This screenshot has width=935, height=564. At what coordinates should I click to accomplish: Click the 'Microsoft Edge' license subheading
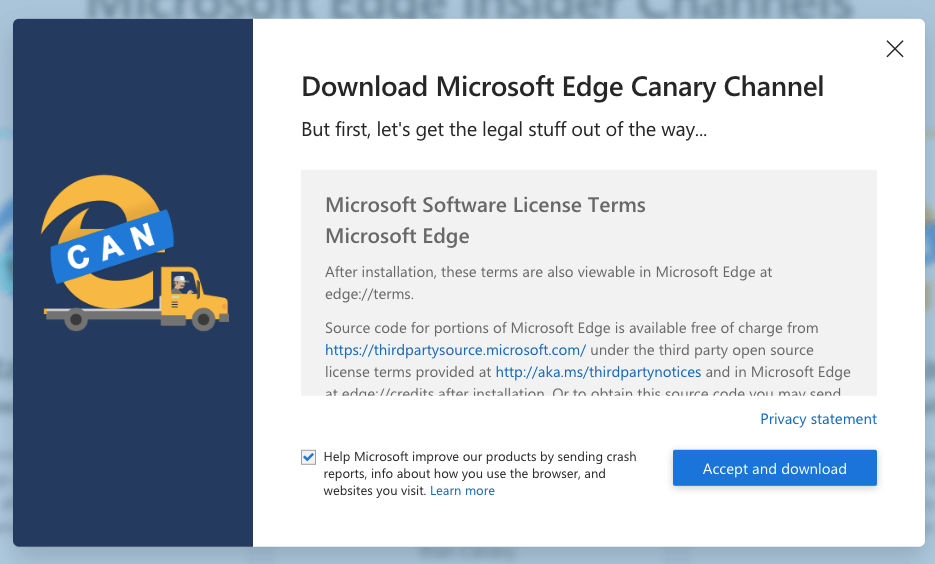397,236
